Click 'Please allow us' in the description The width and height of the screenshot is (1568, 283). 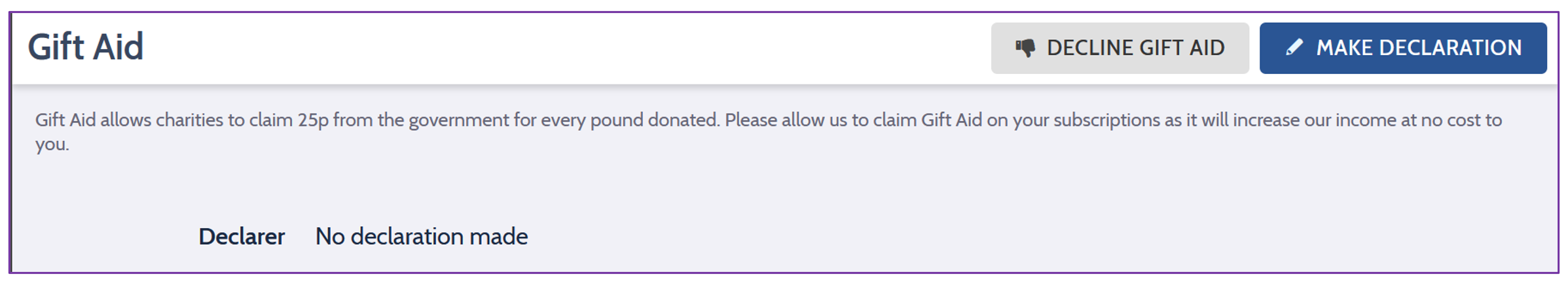point(786,121)
